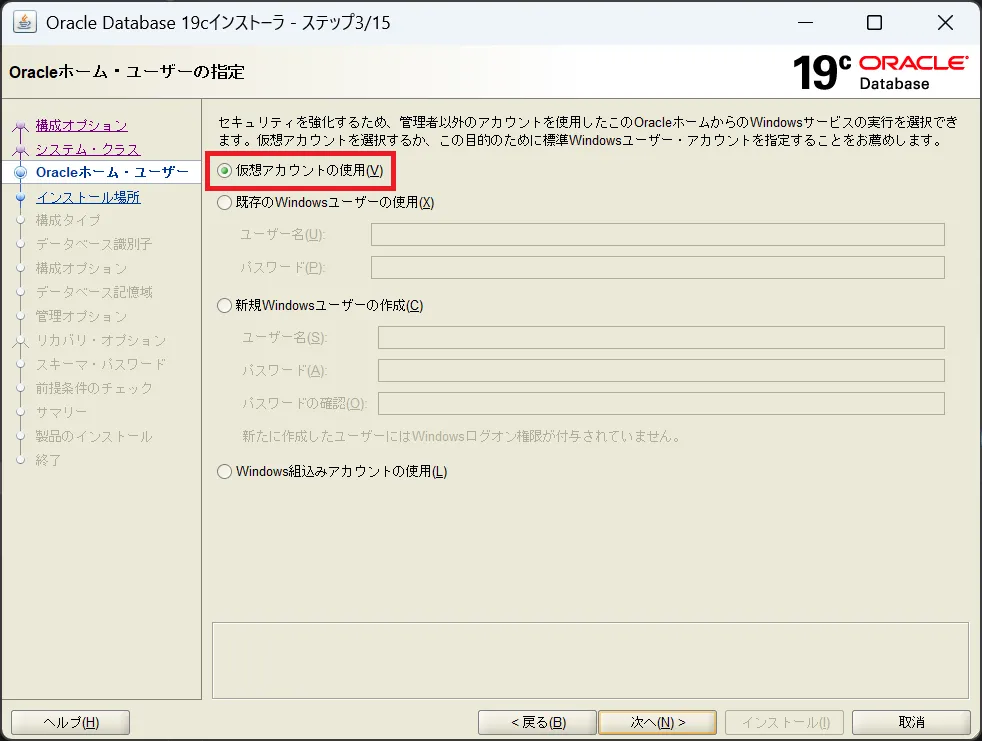Click disabled サマリー step
This screenshot has height=741, width=982.
(61, 412)
